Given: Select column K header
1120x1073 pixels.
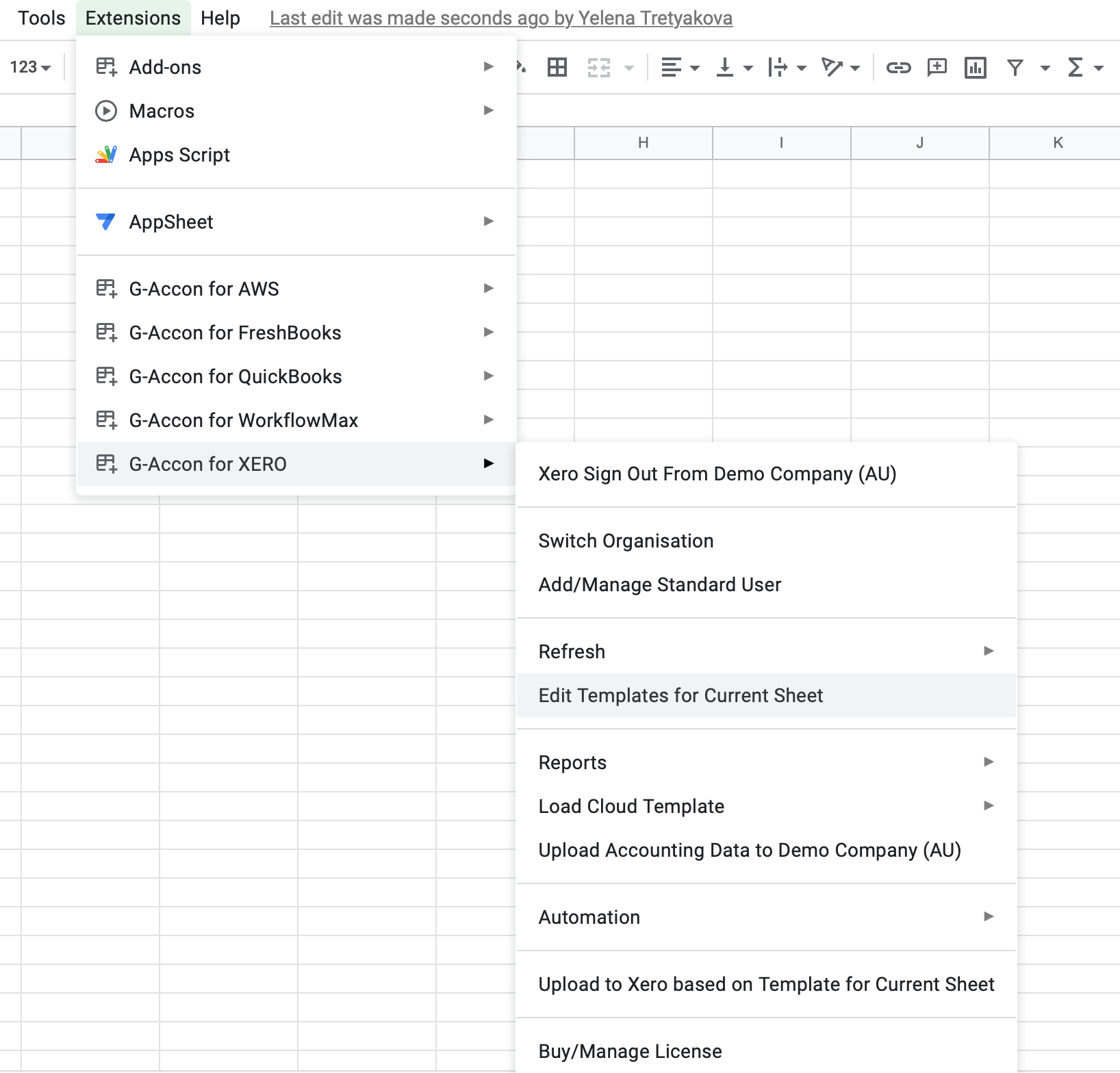Looking at the screenshot, I should (x=1055, y=143).
